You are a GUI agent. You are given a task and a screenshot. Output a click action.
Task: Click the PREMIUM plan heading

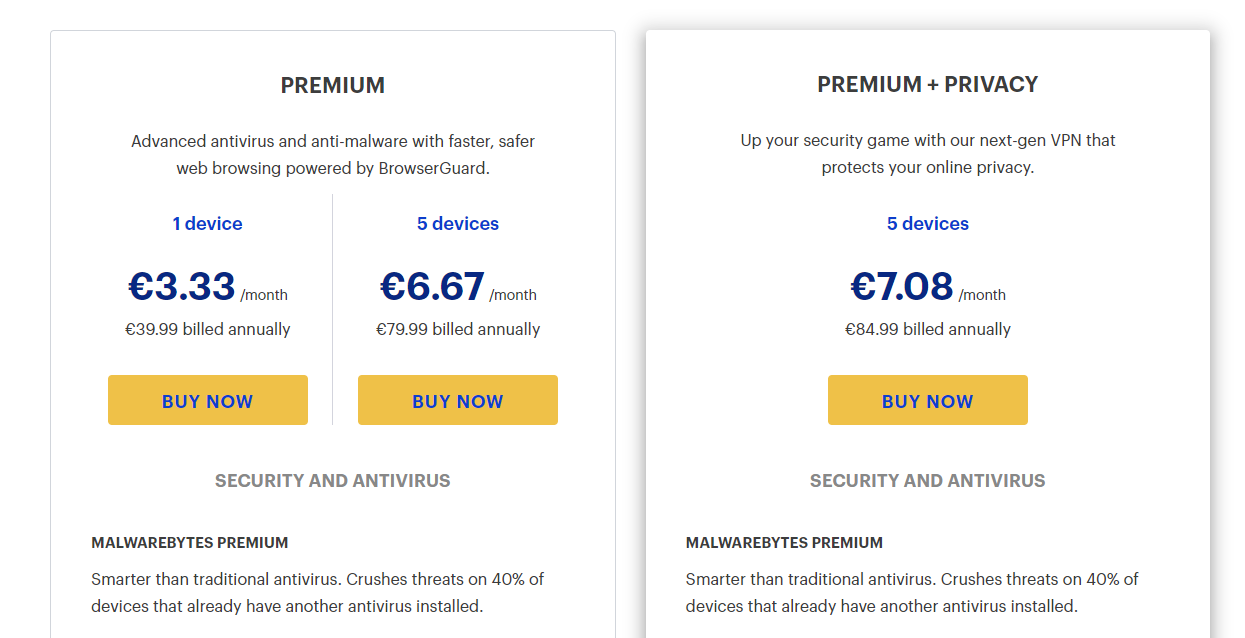tap(332, 85)
